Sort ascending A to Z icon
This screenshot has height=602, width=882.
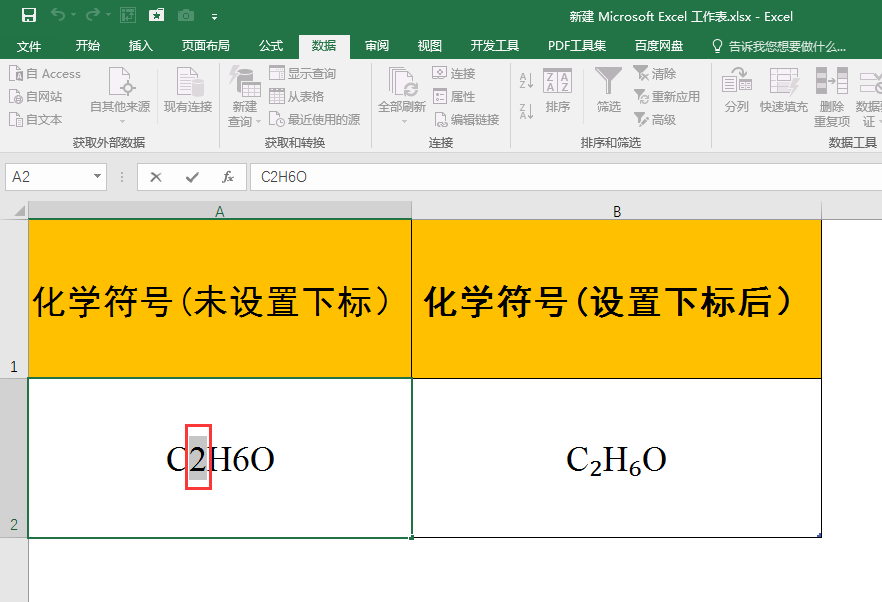coord(526,80)
